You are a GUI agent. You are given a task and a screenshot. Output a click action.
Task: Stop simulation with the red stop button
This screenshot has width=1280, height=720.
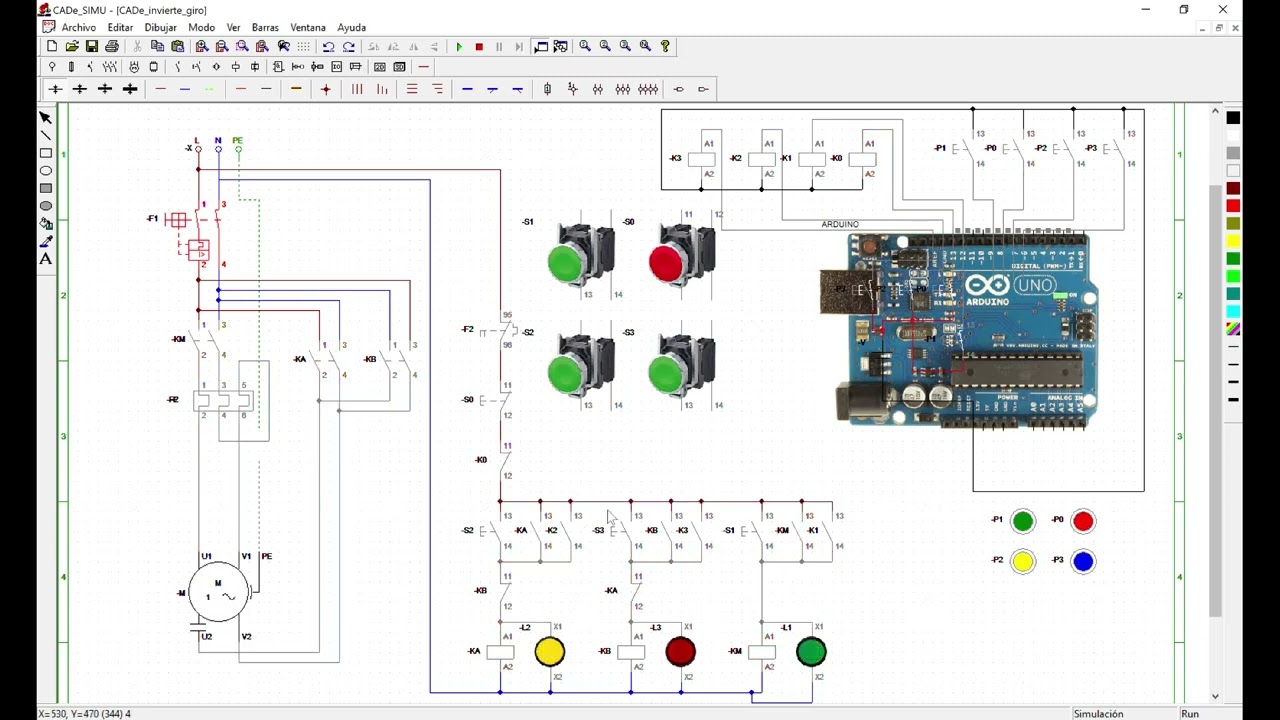[x=479, y=46]
